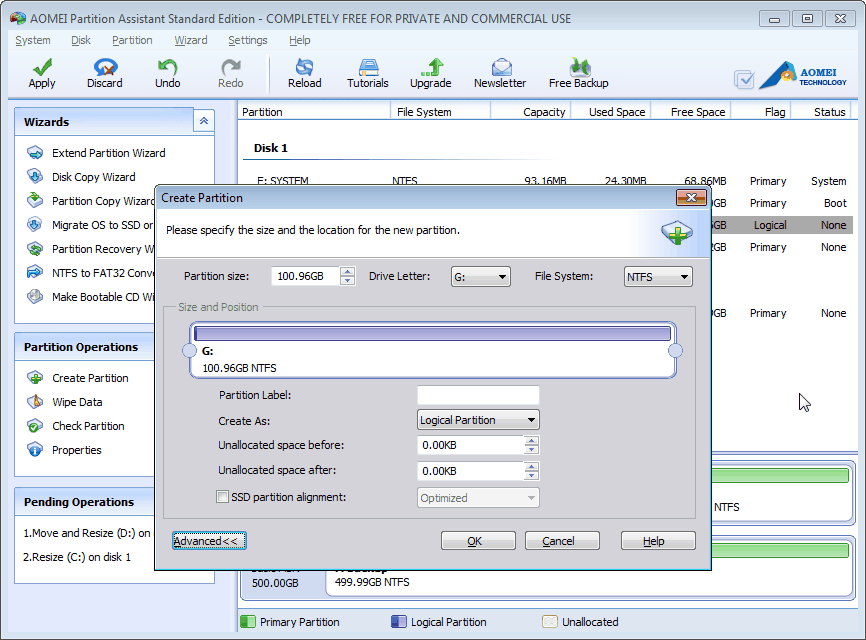Click the Disk 1 heading

(x=271, y=148)
